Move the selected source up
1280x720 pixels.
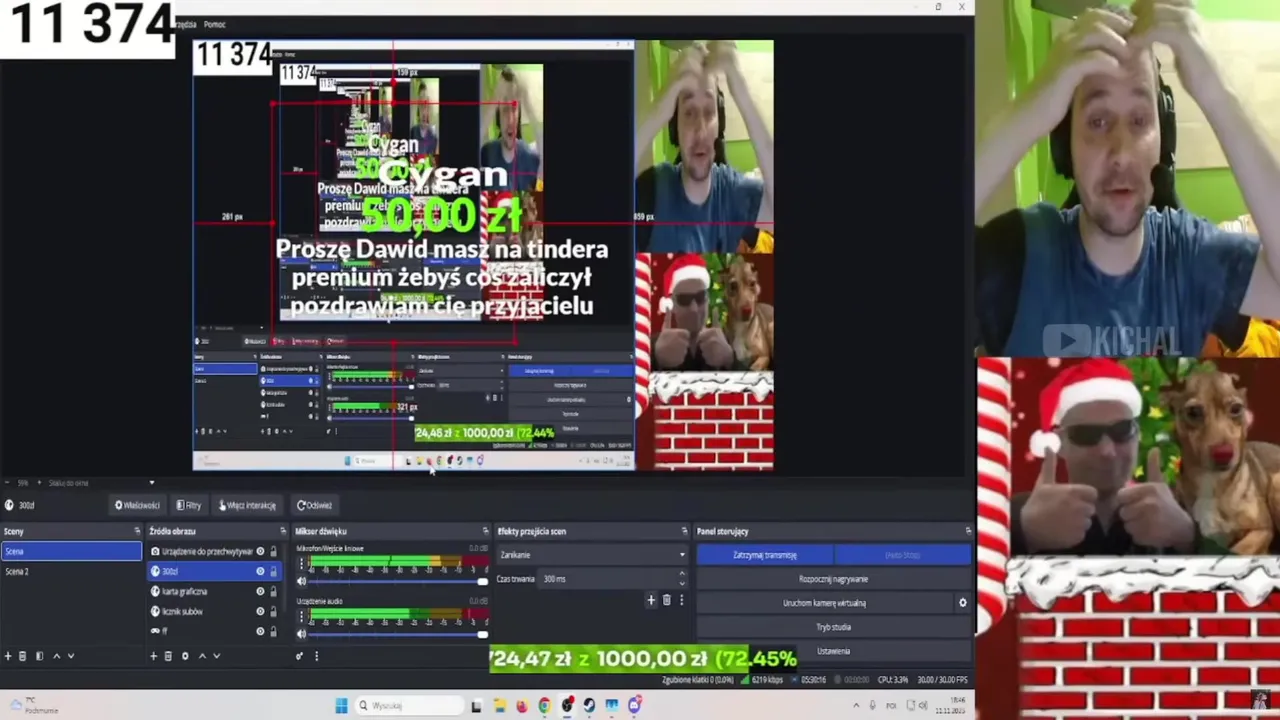click(202, 656)
